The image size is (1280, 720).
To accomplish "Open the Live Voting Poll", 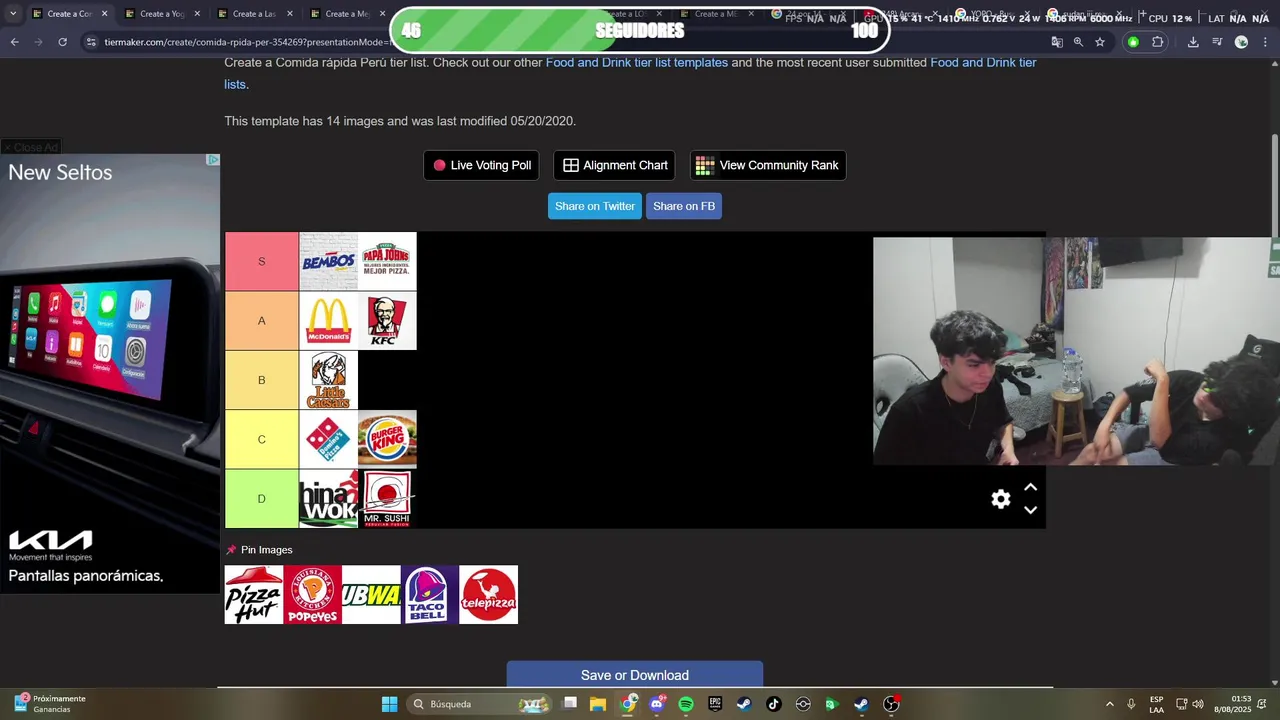I will tap(481, 165).
